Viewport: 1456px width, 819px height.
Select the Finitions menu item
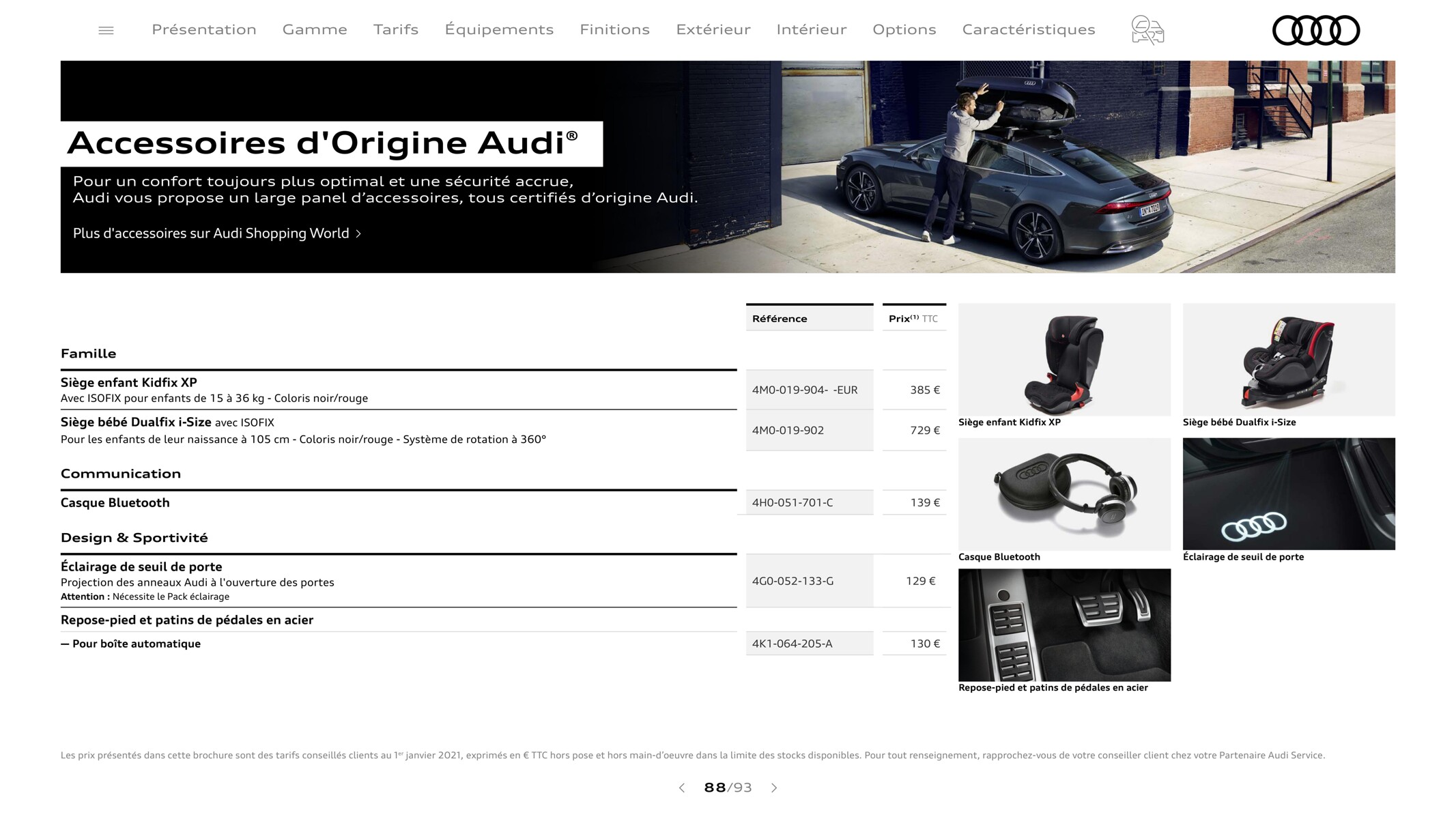tap(614, 29)
